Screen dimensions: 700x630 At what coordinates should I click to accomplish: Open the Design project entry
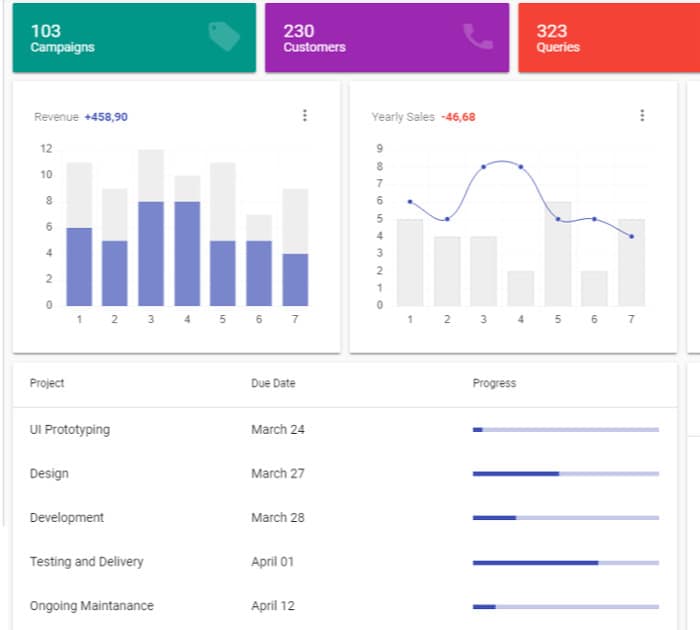coord(49,474)
